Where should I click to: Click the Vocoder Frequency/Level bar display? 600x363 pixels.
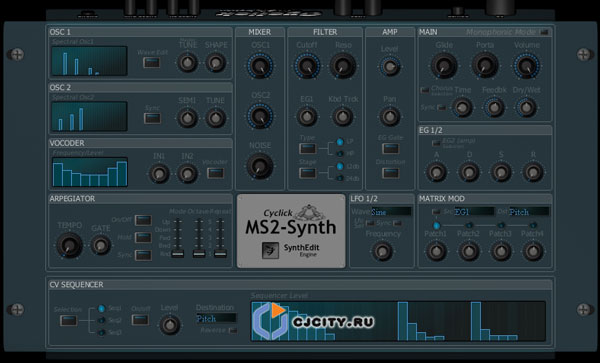[x=90, y=172]
